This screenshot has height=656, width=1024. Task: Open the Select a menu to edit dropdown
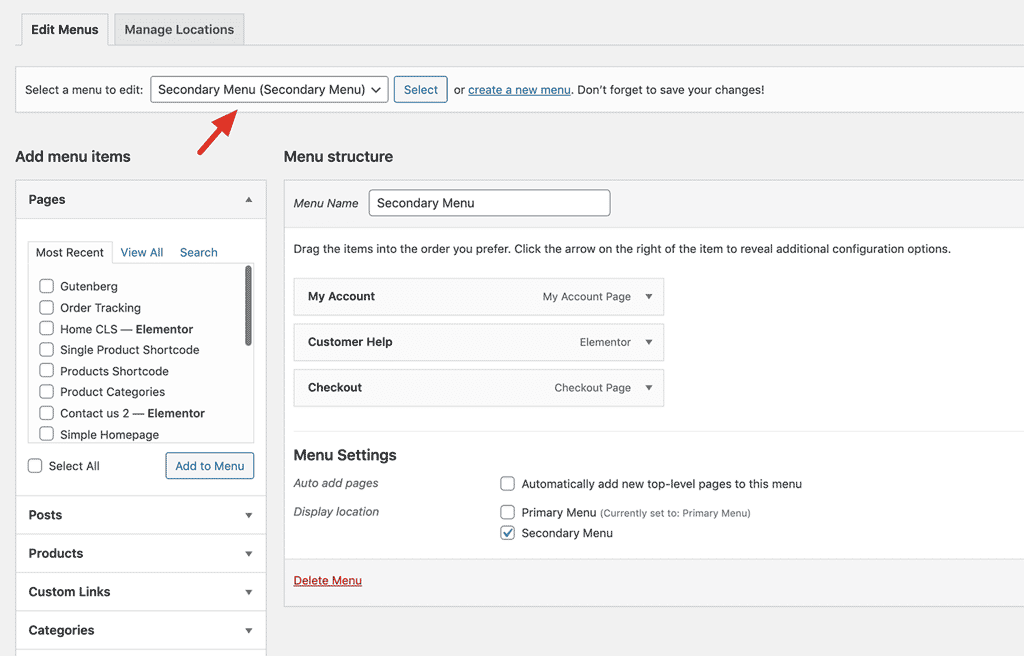click(x=269, y=90)
